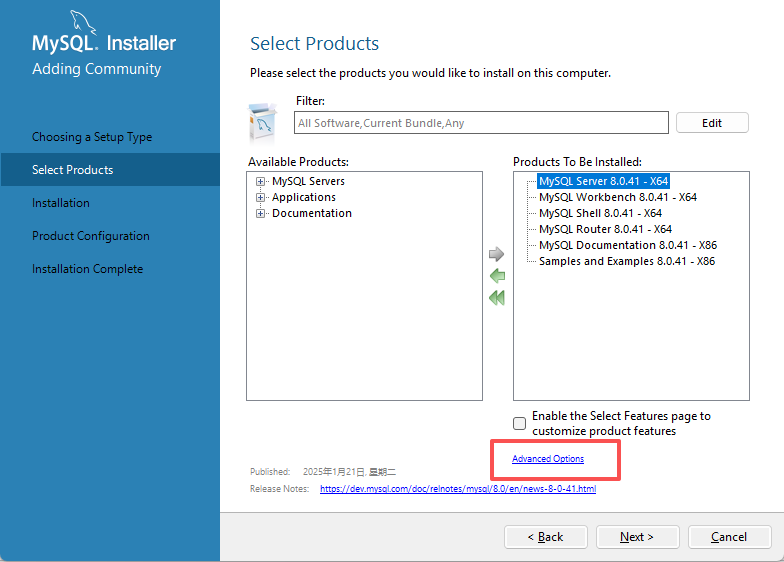This screenshot has height=562, width=784.
Task: Click the Back button
Action: coord(545,537)
